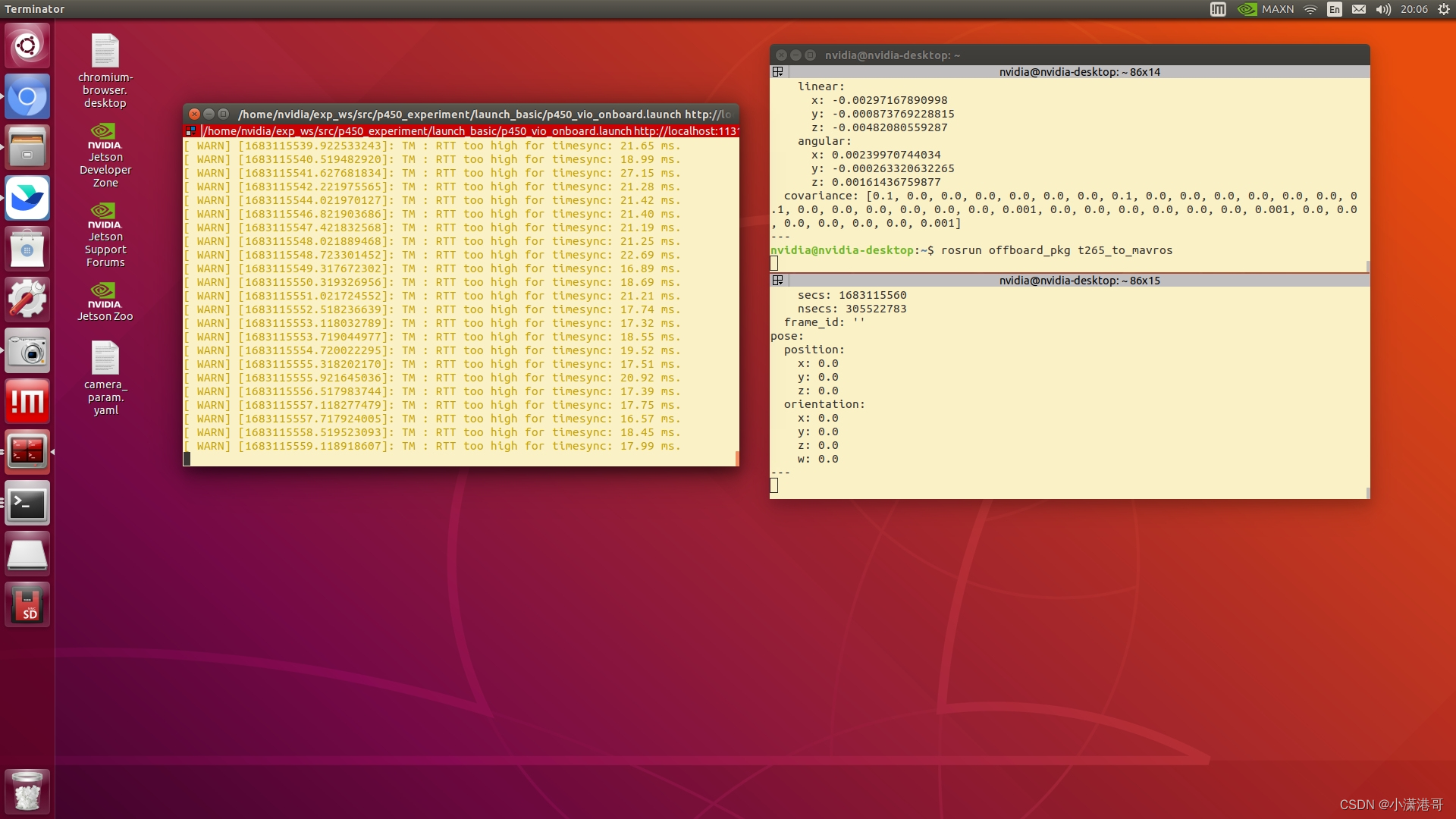Focus the Terminator app in the dock

(27, 452)
